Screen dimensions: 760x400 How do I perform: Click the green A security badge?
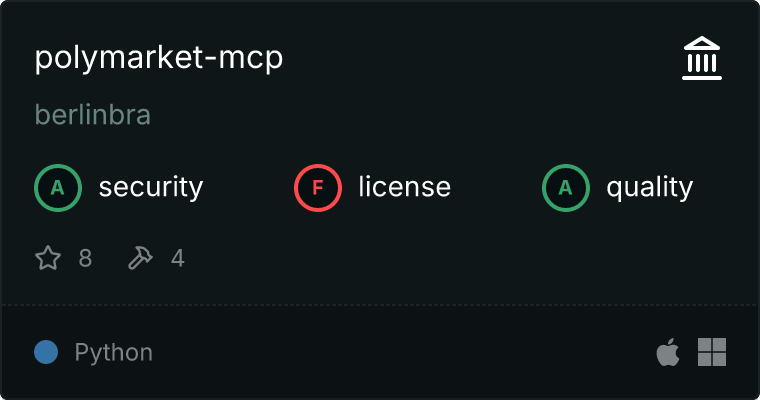point(58,188)
